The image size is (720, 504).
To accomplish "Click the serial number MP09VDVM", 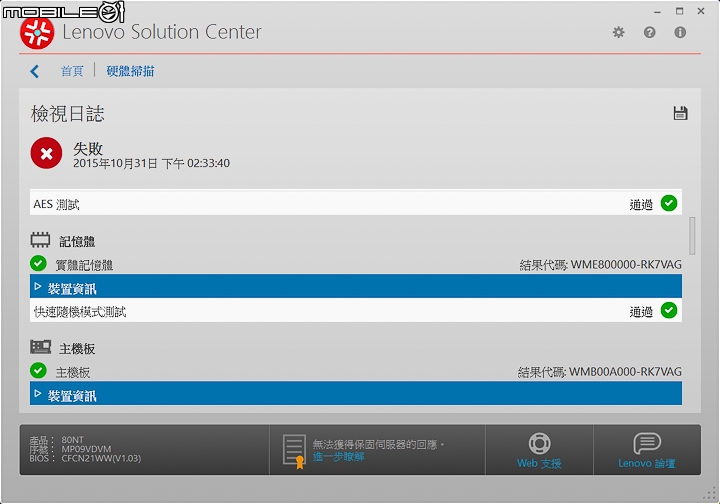I will 86,449.
